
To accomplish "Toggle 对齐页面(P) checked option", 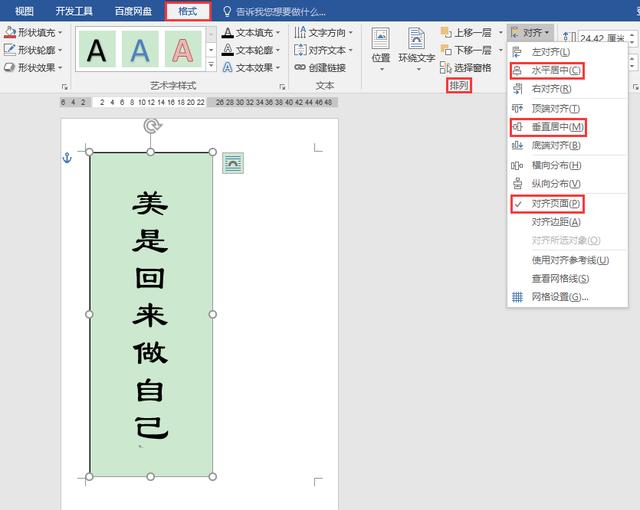I will point(567,204).
